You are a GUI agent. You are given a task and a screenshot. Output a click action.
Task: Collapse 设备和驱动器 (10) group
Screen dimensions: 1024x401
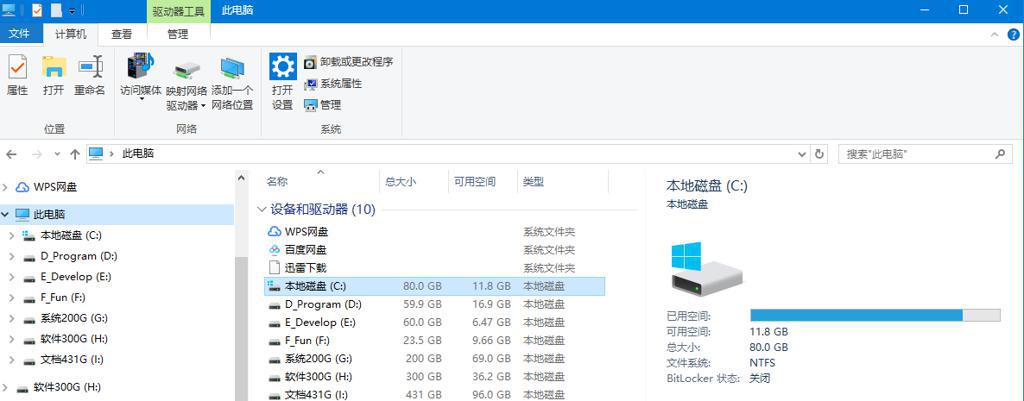[x=261, y=210]
